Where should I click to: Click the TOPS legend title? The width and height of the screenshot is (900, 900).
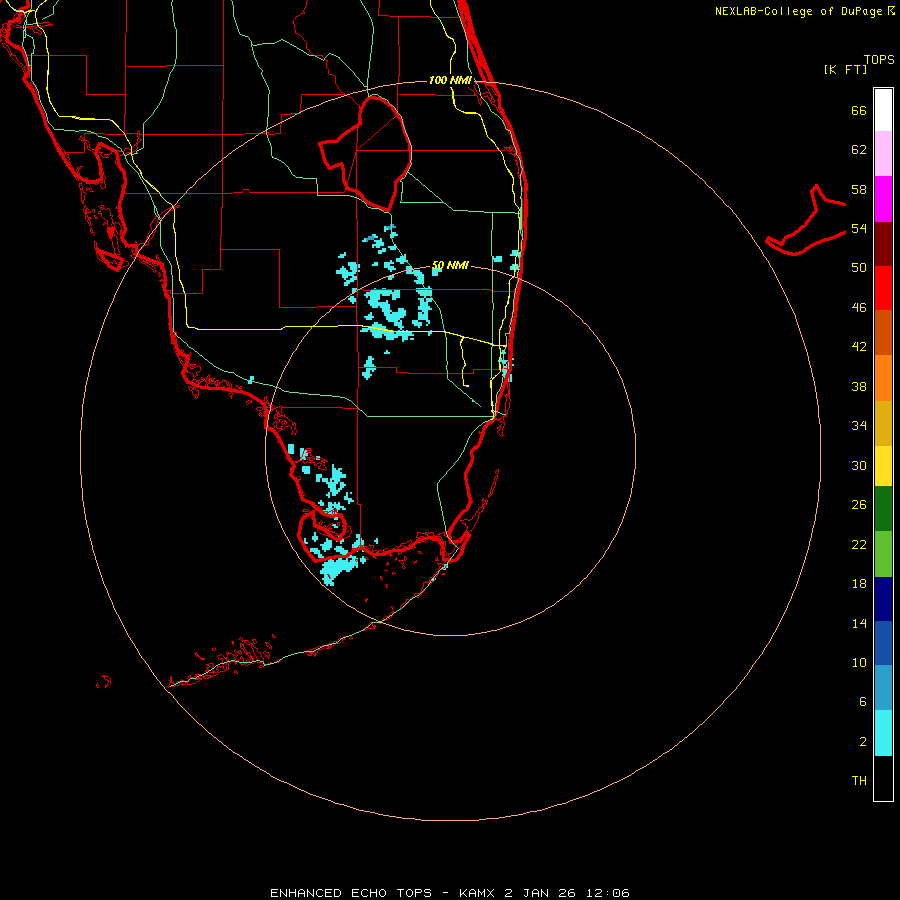point(879,59)
